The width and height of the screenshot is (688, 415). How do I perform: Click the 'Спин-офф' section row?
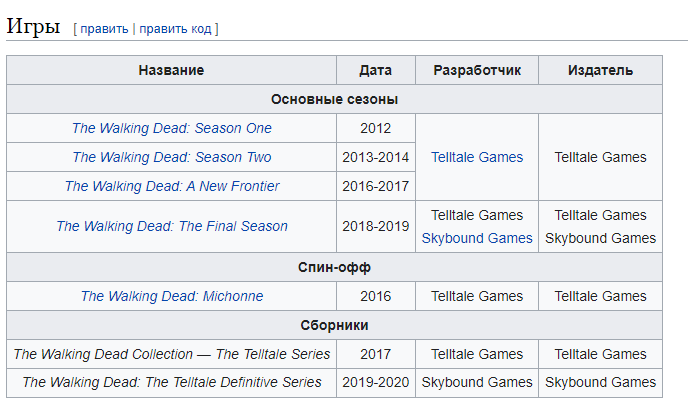point(334,267)
